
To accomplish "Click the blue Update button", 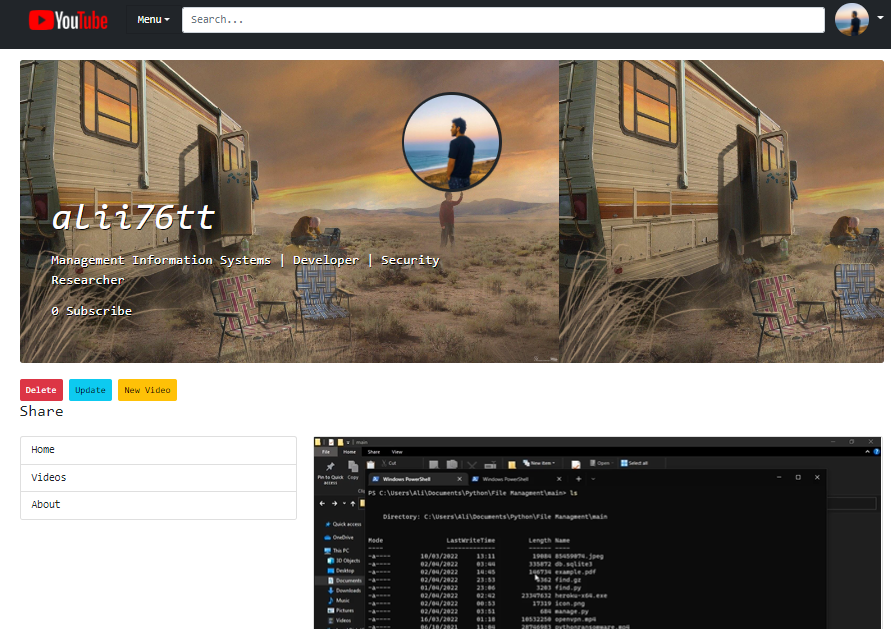I will (x=90, y=390).
